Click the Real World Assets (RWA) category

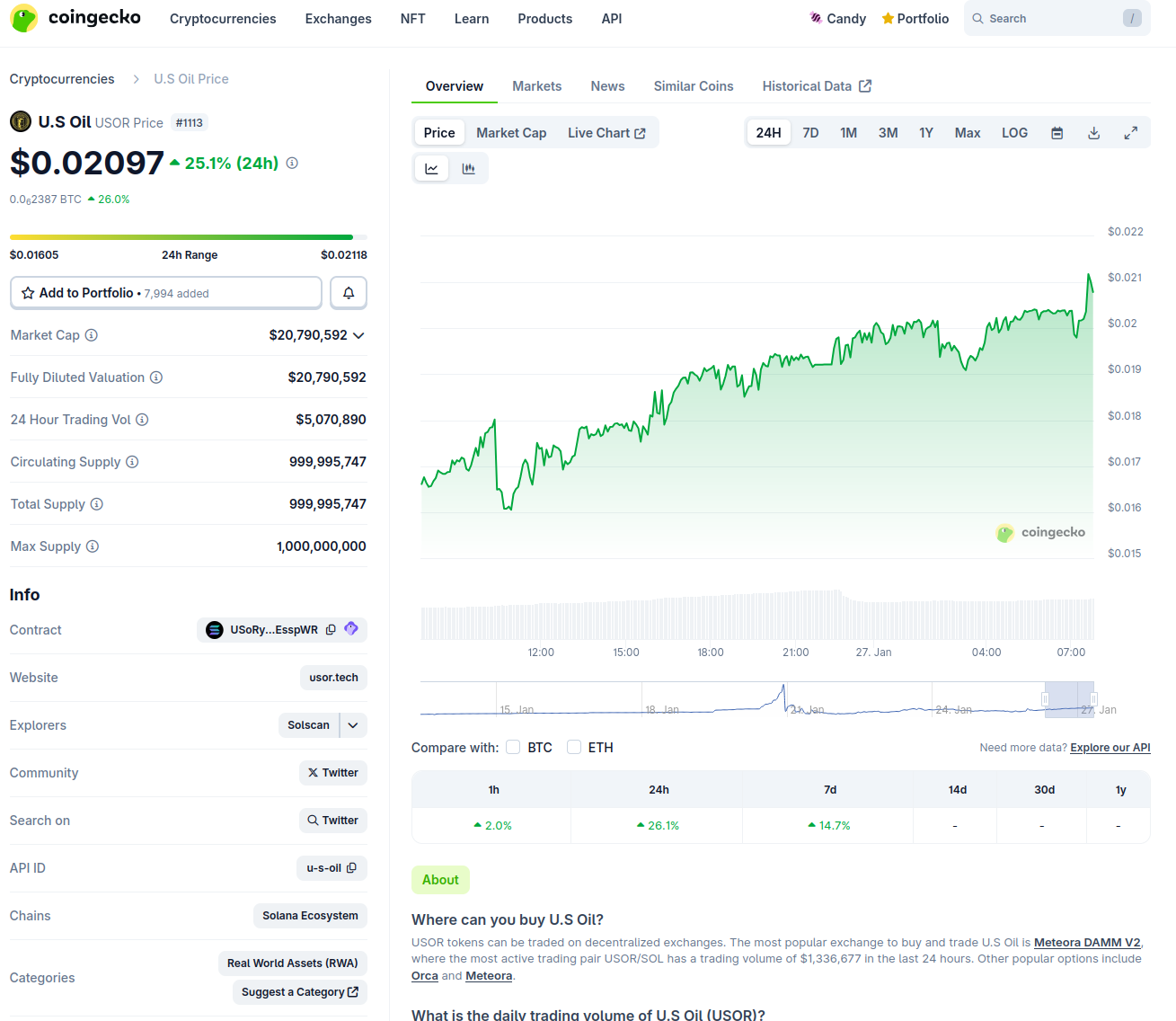click(293, 963)
